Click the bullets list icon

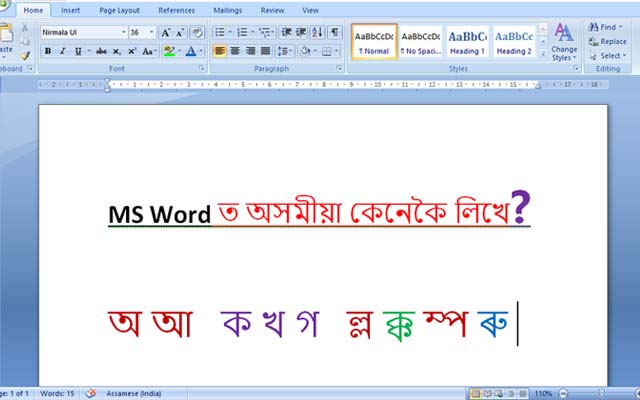click(220, 32)
